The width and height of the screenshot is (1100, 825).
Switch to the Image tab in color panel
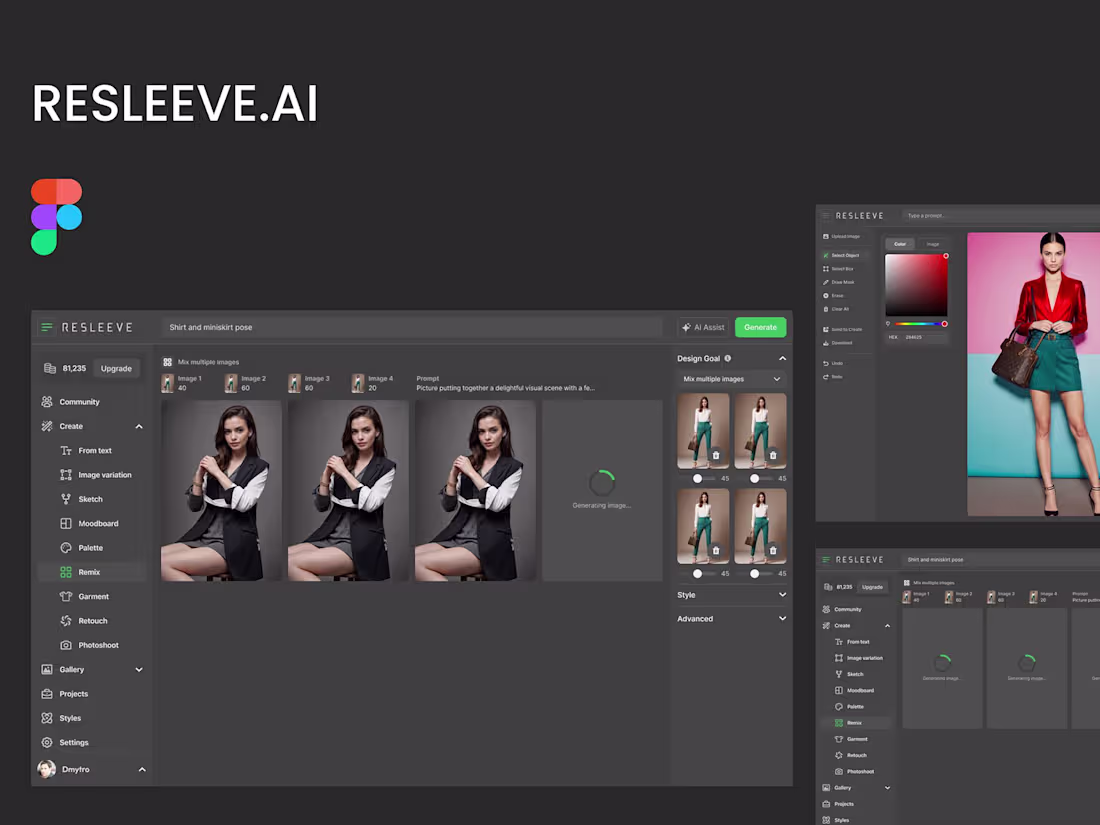932,244
